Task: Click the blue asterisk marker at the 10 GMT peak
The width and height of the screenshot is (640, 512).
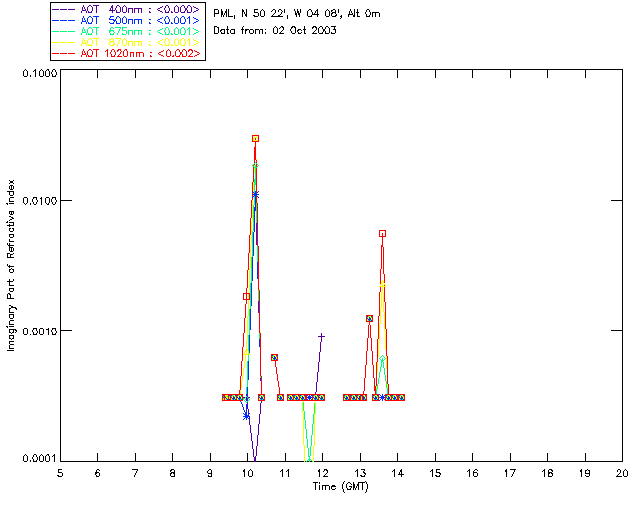Action: click(256, 194)
